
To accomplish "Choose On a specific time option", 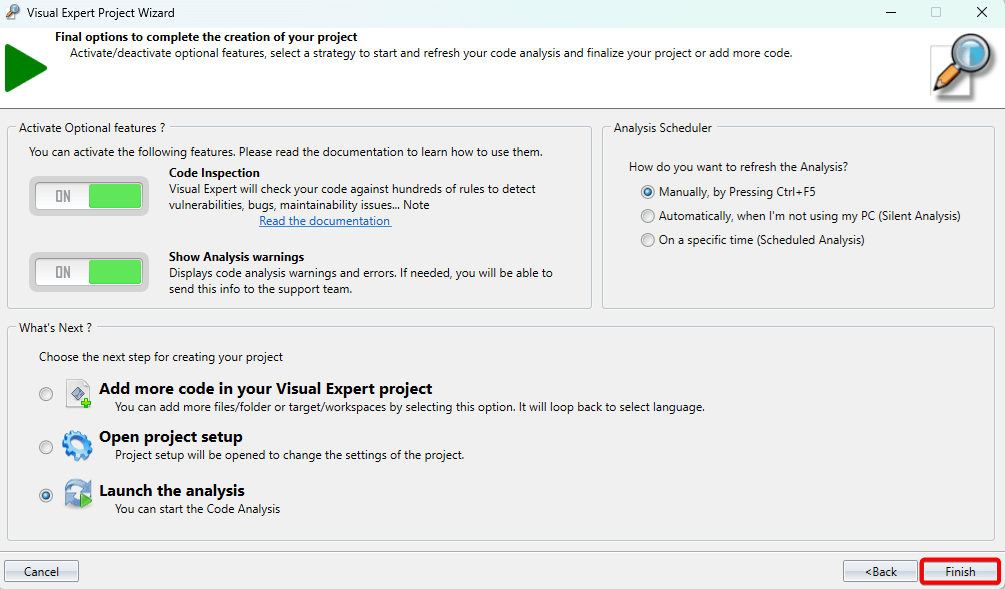I will pyautogui.click(x=648, y=240).
